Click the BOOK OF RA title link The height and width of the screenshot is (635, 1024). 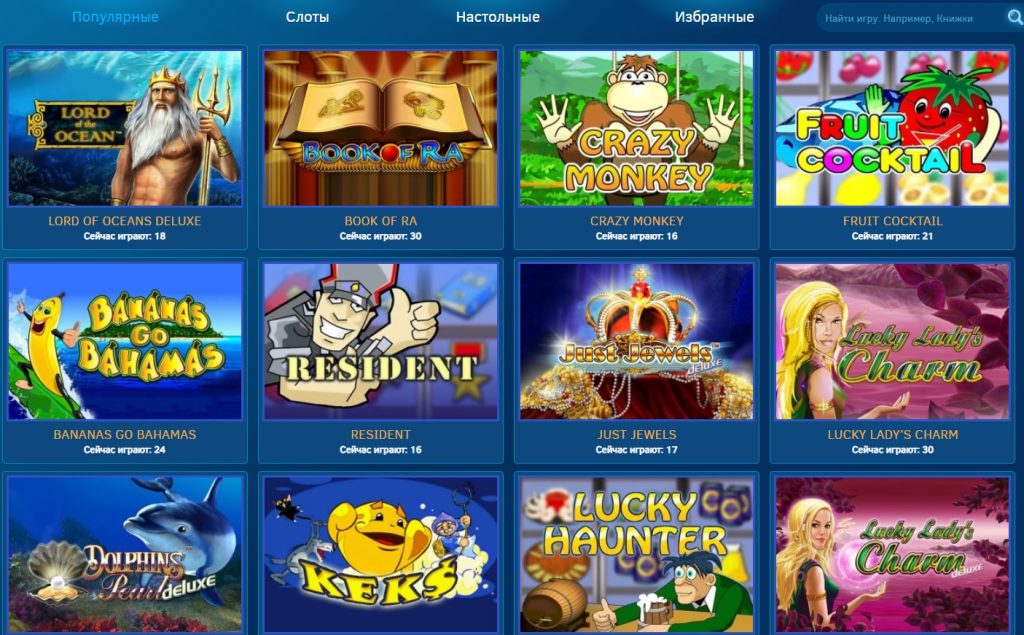point(381,221)
